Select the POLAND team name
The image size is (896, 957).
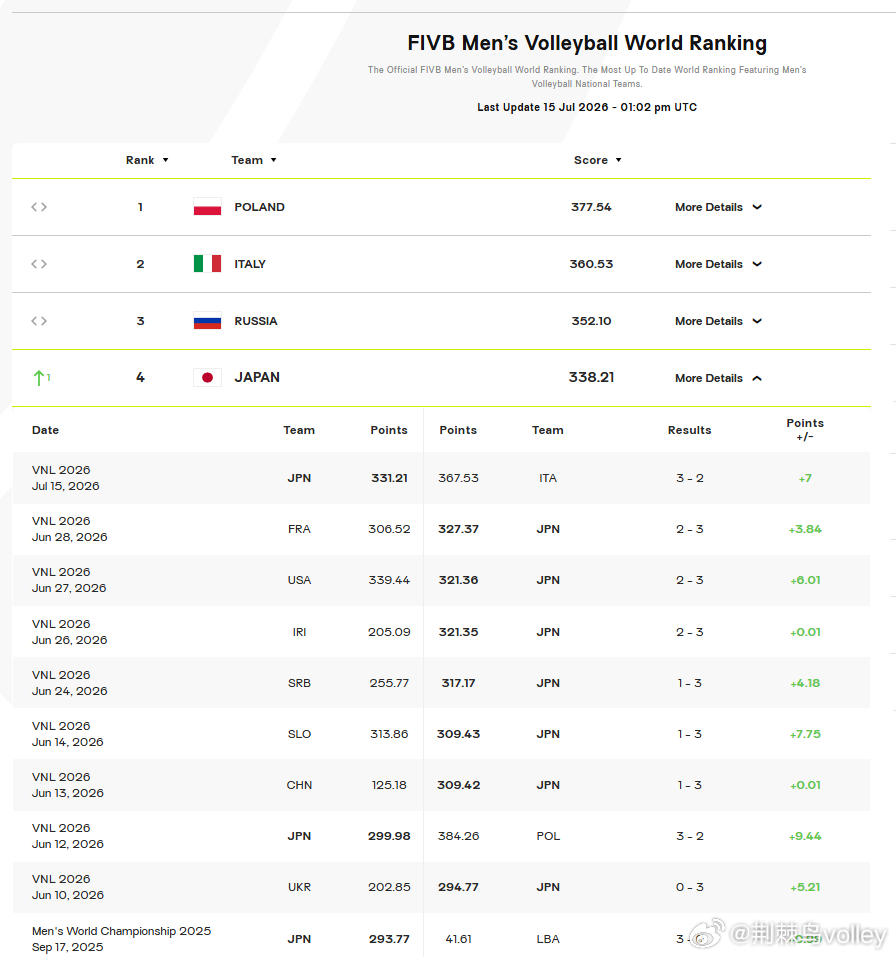click(x=259, y=207)
